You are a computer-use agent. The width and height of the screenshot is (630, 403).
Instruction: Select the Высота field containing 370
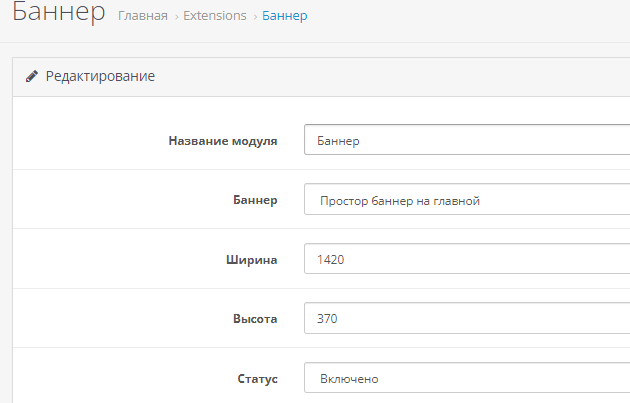466,319
